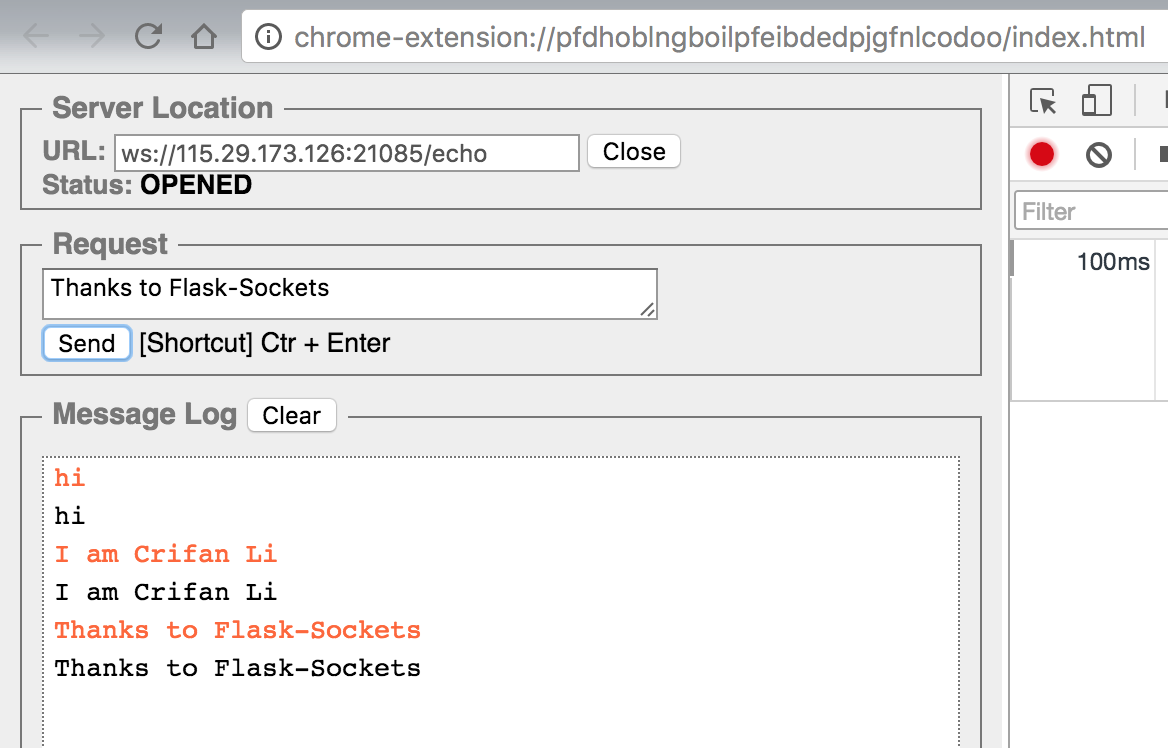1168x748 pixels.
Task: Clear the DevTools network log
Action: tap(1099, 154)
